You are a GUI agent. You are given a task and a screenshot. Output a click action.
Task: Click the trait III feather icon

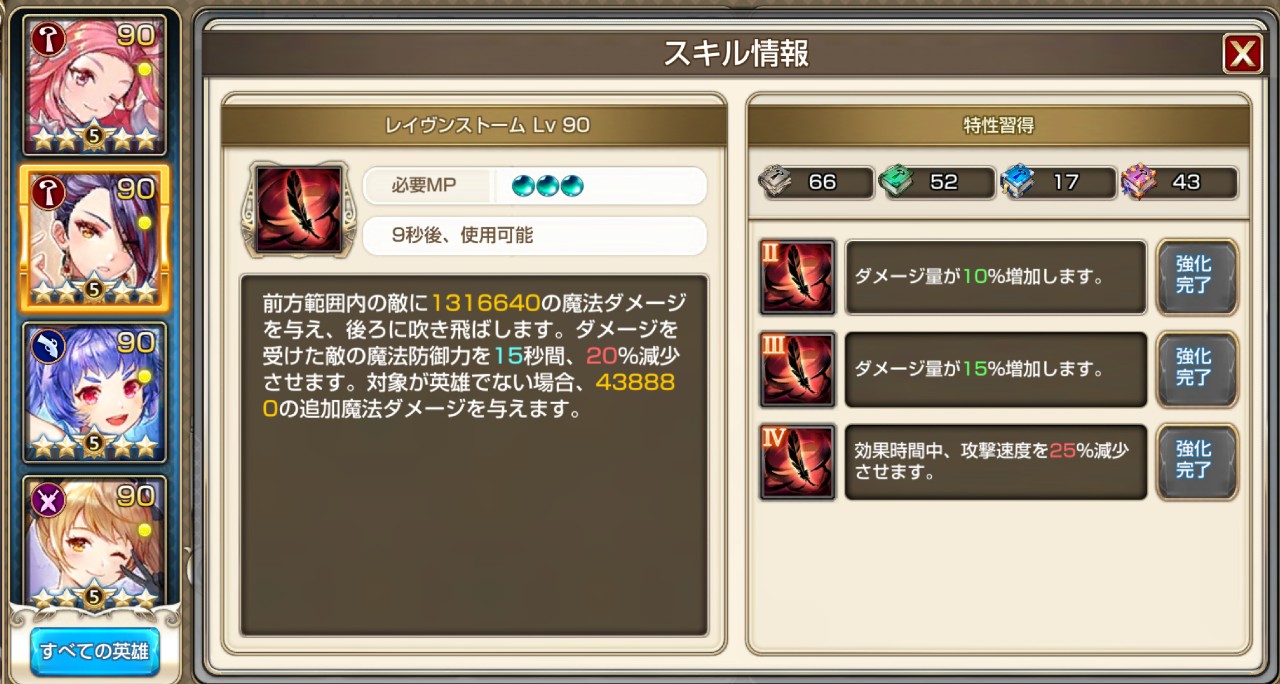point(797,370)
